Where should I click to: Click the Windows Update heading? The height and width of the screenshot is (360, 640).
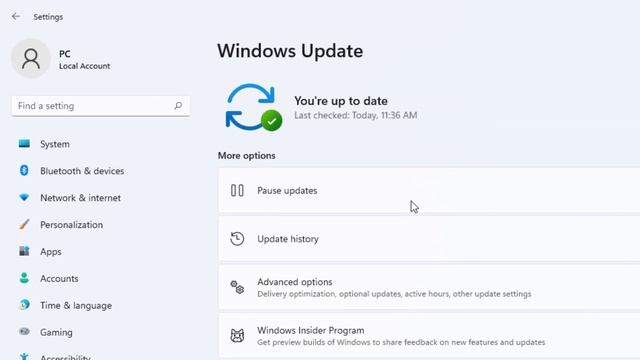(290, 51)
